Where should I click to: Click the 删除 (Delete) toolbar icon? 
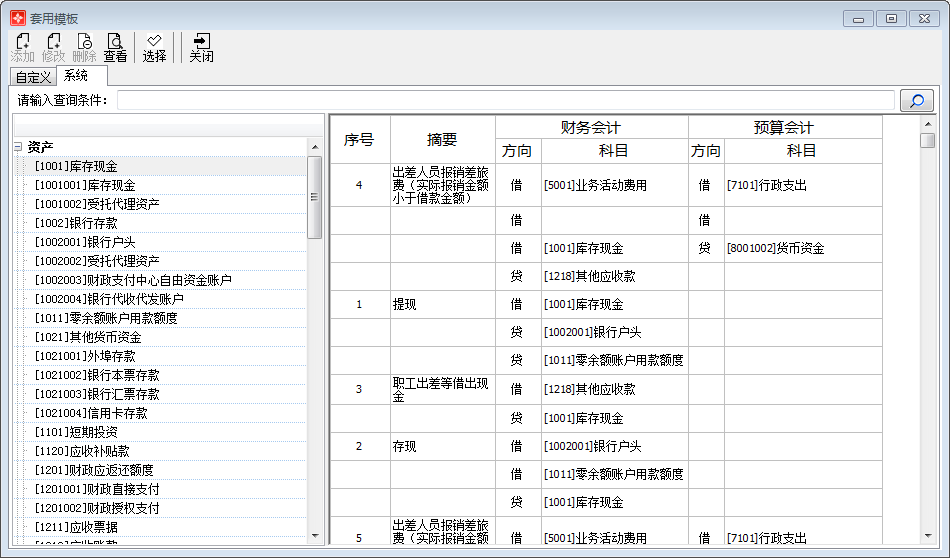[x=84, y=47]
